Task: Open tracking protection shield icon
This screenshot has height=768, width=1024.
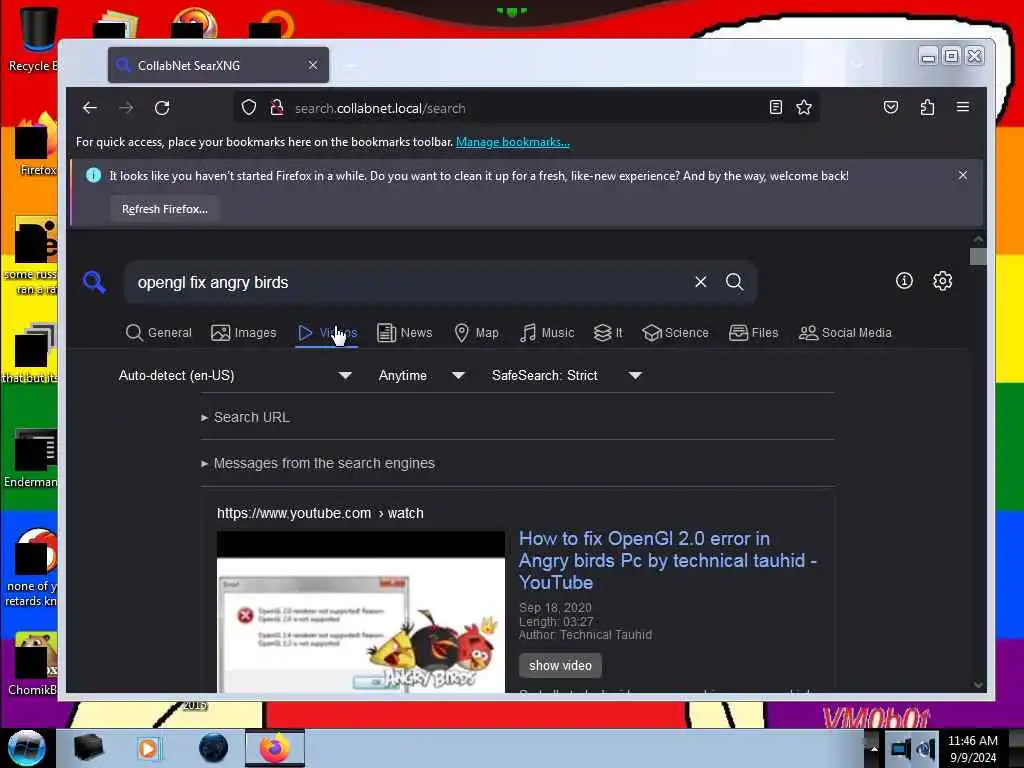Action: point(249,108)
